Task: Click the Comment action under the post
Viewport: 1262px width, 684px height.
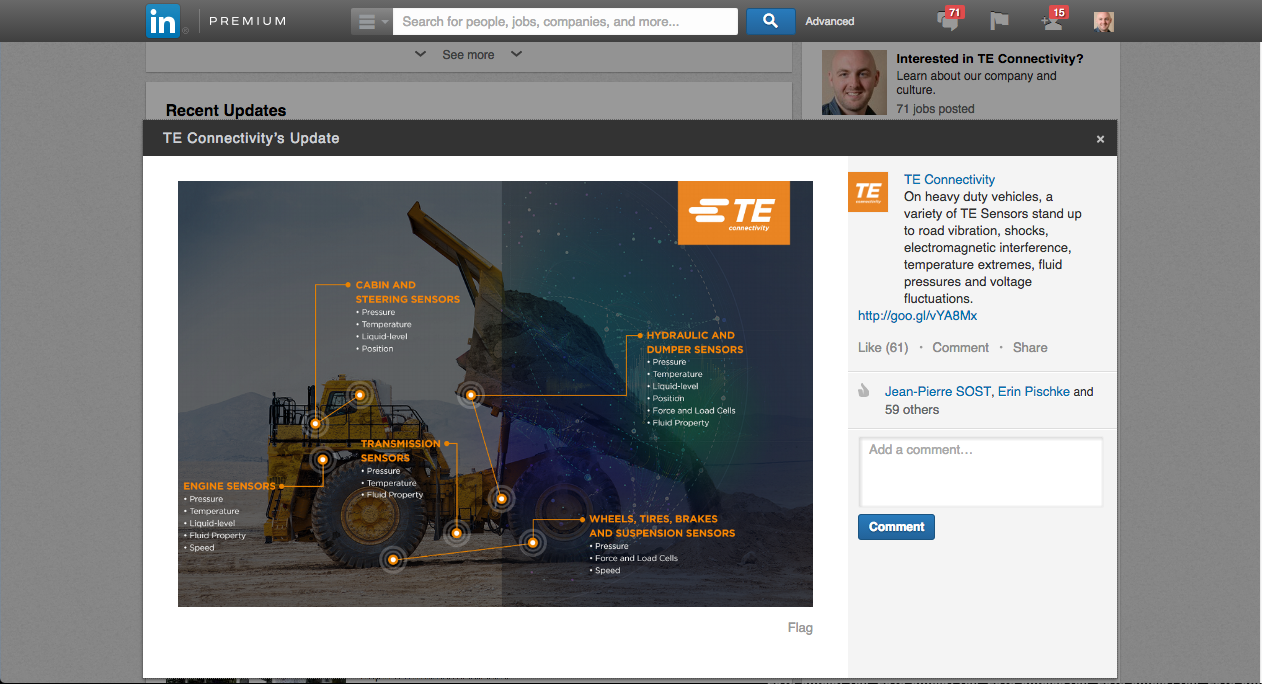Action: tap(960, 348)
